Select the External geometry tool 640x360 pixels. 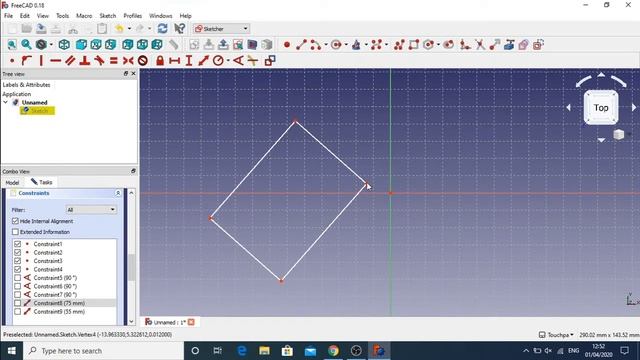click(x=509, y=44)
